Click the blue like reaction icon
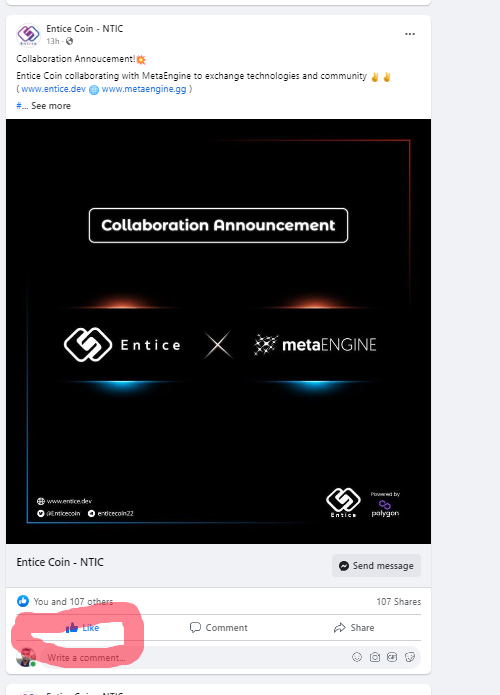This screenshot has width=500, height=695. point(23,601)
